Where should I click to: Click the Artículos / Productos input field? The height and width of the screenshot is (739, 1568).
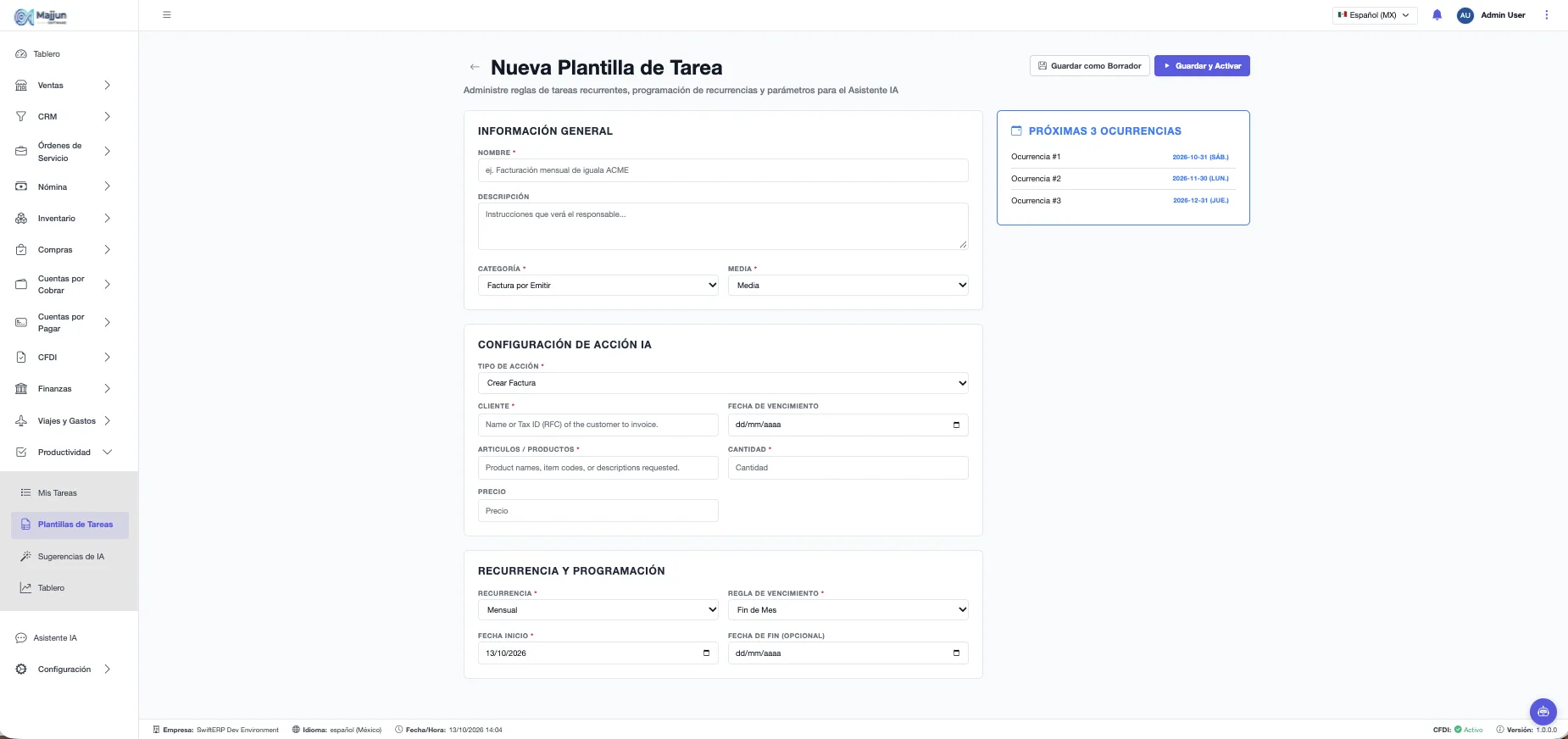click(x=598, y=468)
